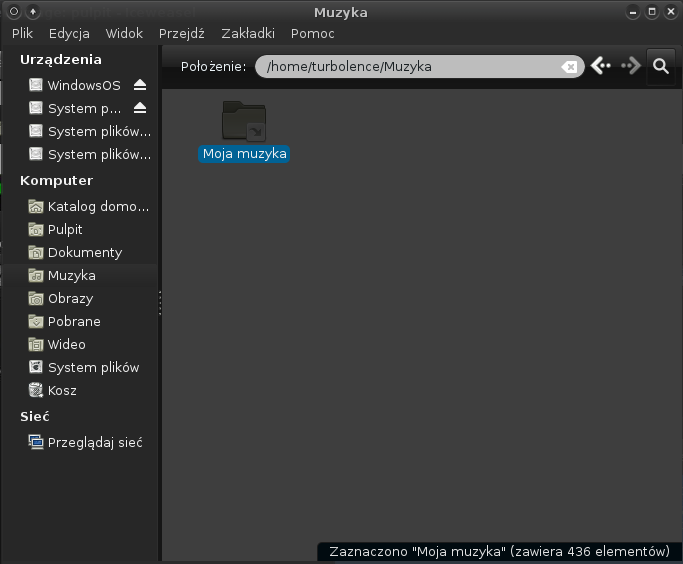Eject the WindowsOS drive

140,85
